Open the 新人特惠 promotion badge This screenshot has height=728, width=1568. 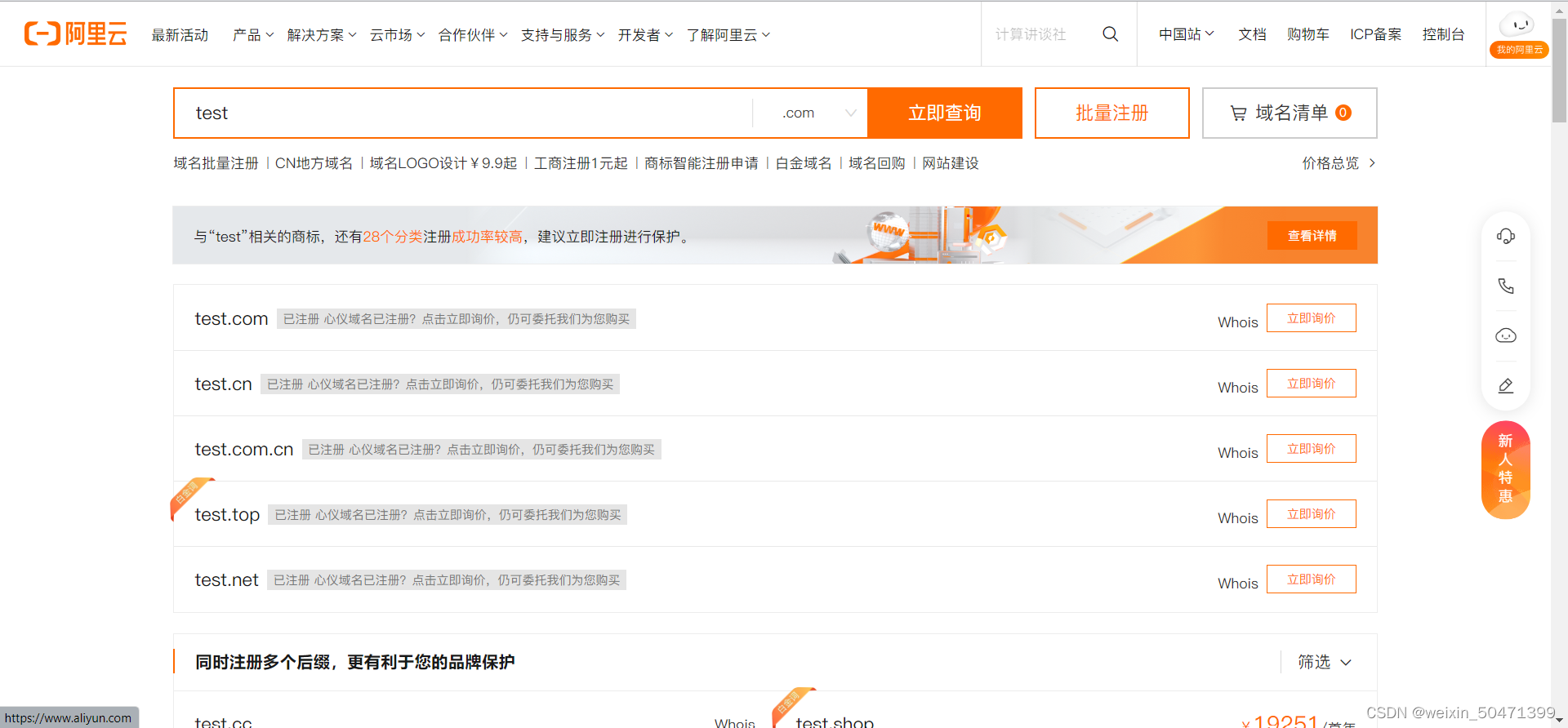[1505, 469]
